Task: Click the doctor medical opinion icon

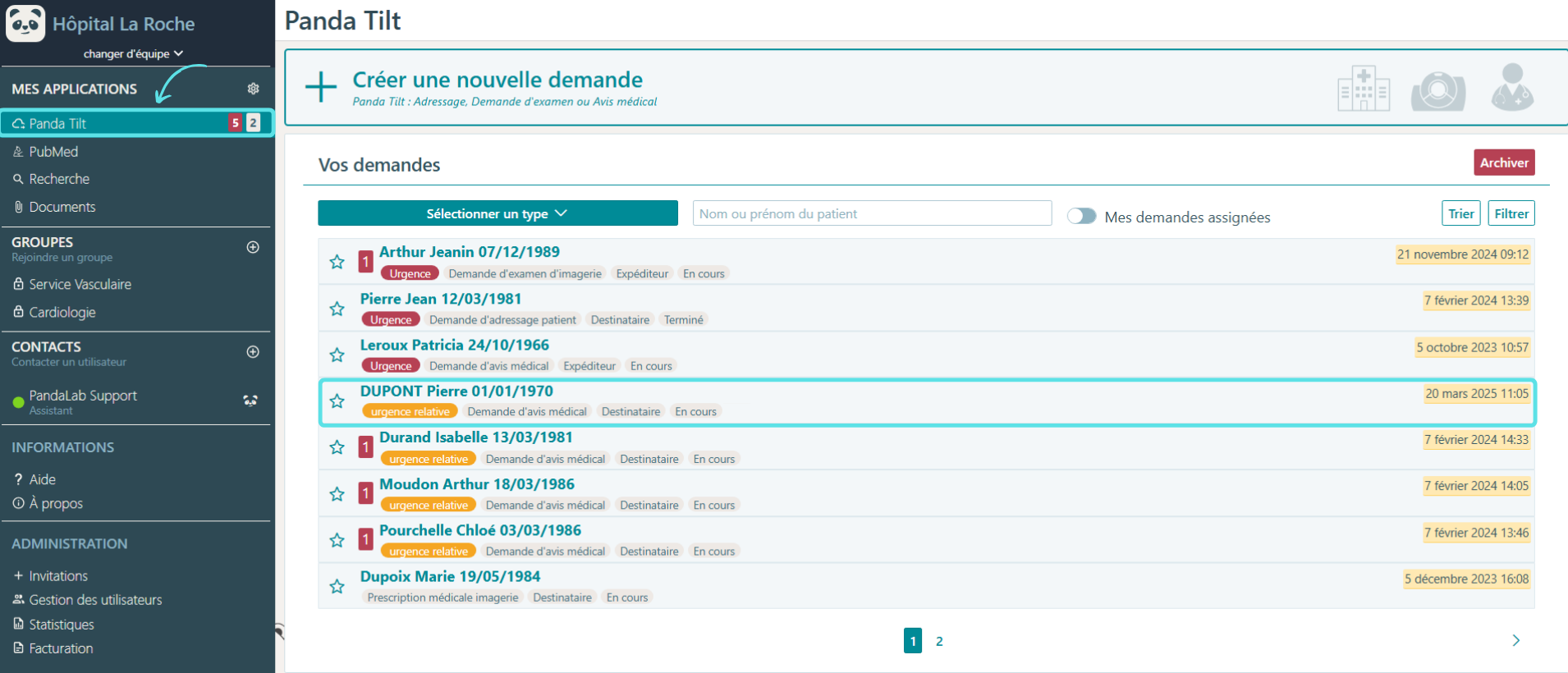Action: [1512, 87]
